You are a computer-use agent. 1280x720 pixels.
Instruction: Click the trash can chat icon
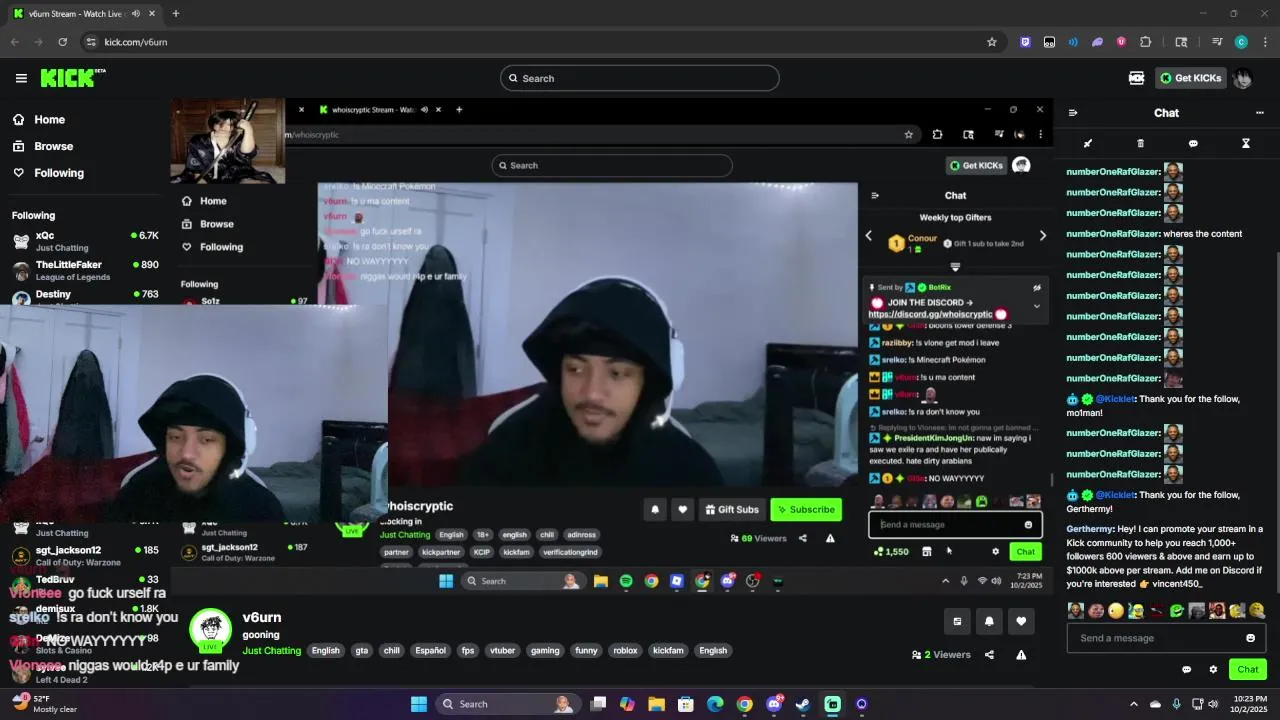1140,143
